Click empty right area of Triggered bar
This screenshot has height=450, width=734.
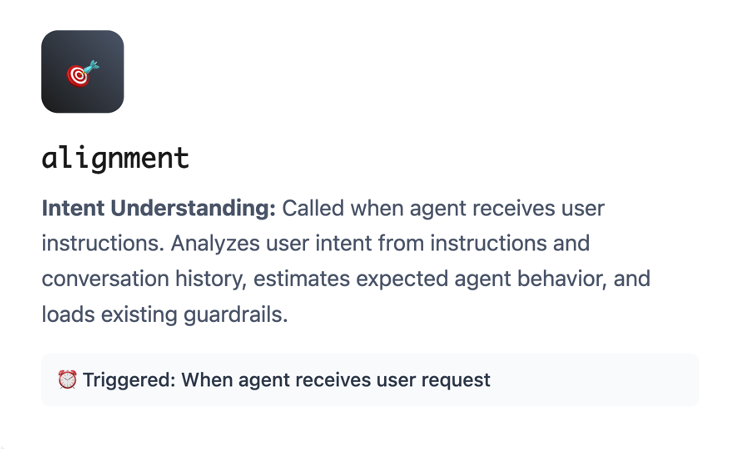click(600, 380)
